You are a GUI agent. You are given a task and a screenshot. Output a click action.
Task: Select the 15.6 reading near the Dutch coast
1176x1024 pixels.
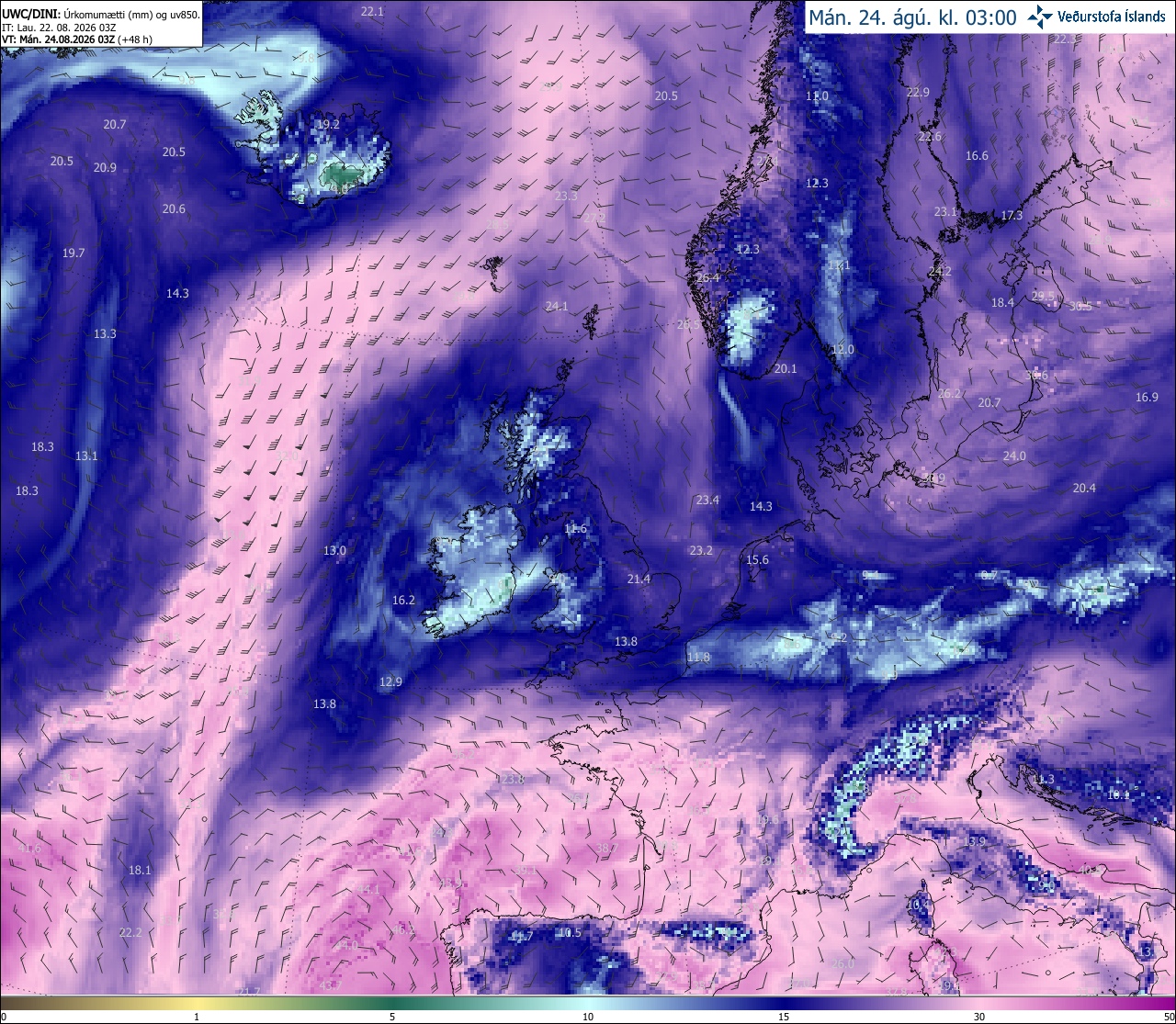(757, 560)
